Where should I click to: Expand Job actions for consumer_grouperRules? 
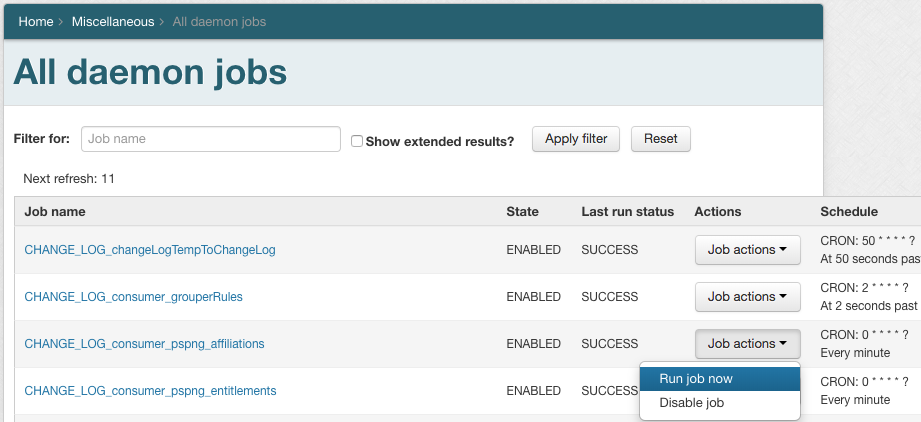(747, 297)
